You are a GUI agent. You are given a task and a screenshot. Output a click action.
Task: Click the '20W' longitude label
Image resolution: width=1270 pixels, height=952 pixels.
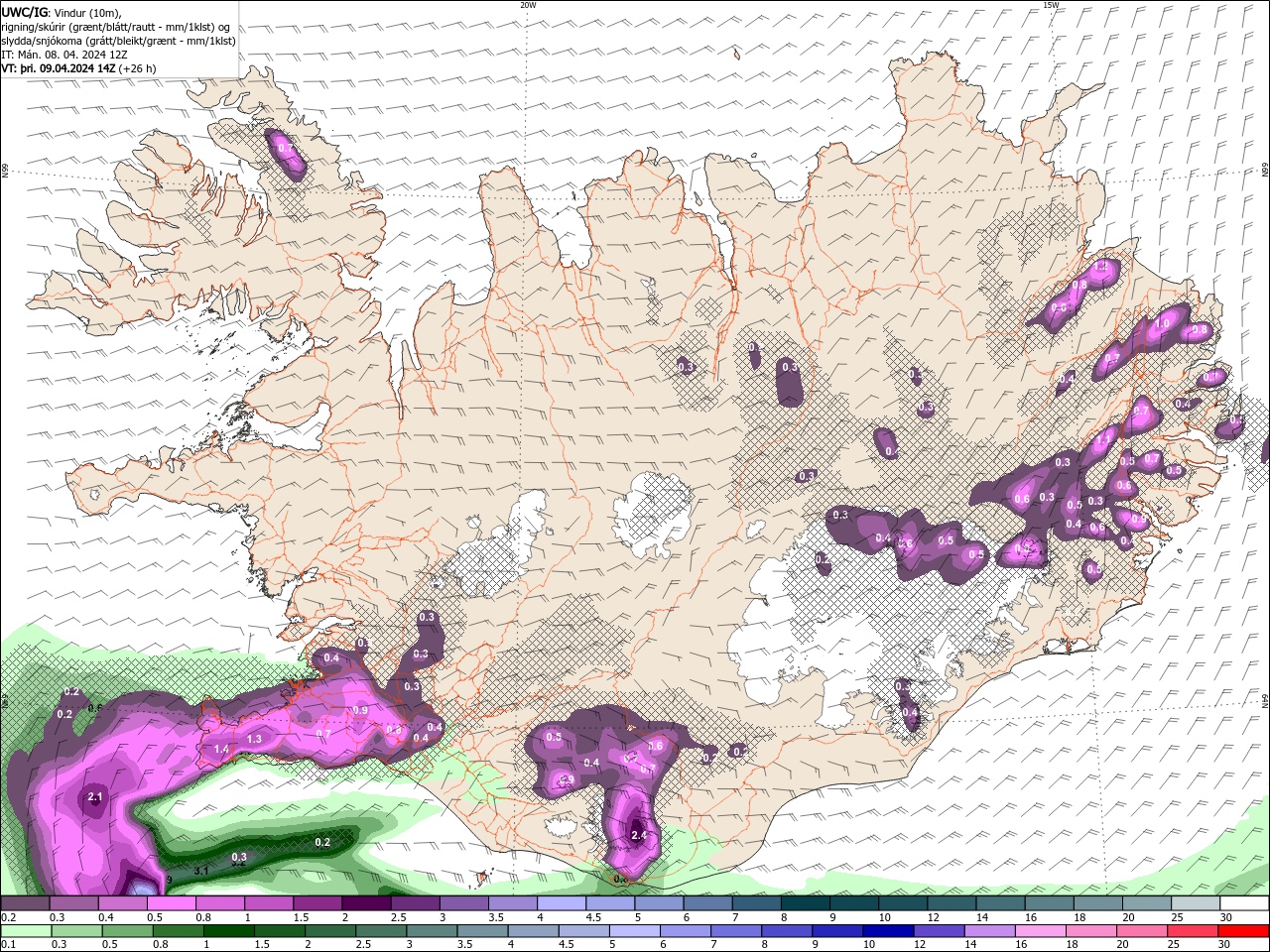(528, 5)
